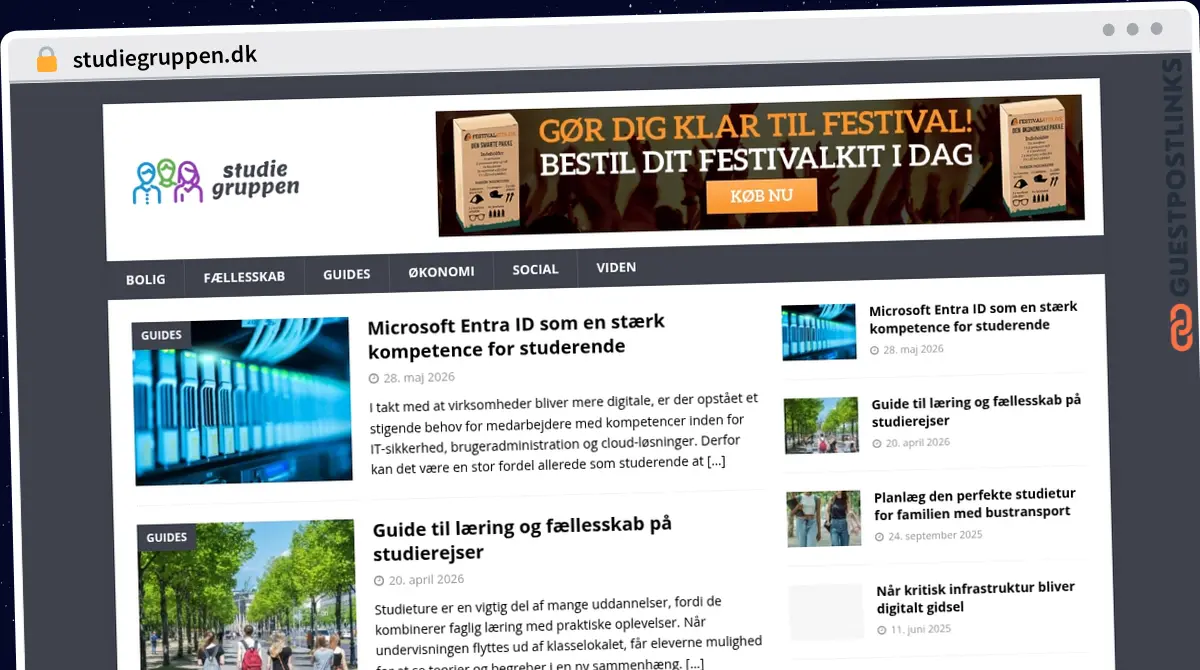Image resolution: width=1200 pixels, height=670 pixels.
Task: Open the BOLIG menu item
Action: click(146, 279)
